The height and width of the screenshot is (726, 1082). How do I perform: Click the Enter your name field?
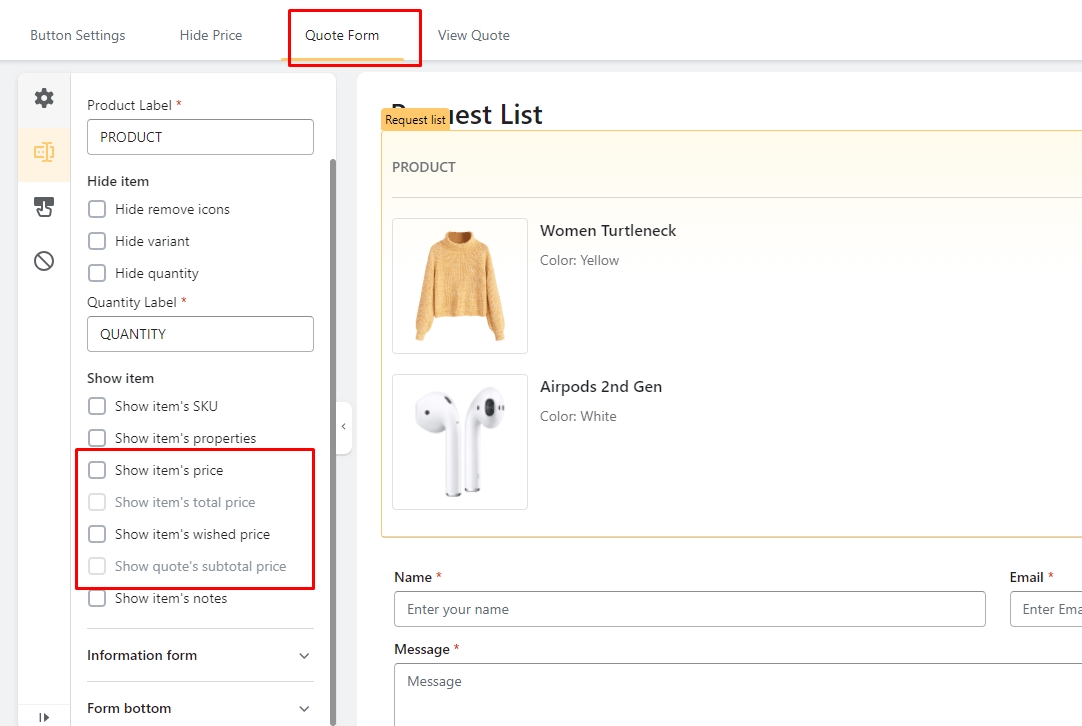[689, 609]
